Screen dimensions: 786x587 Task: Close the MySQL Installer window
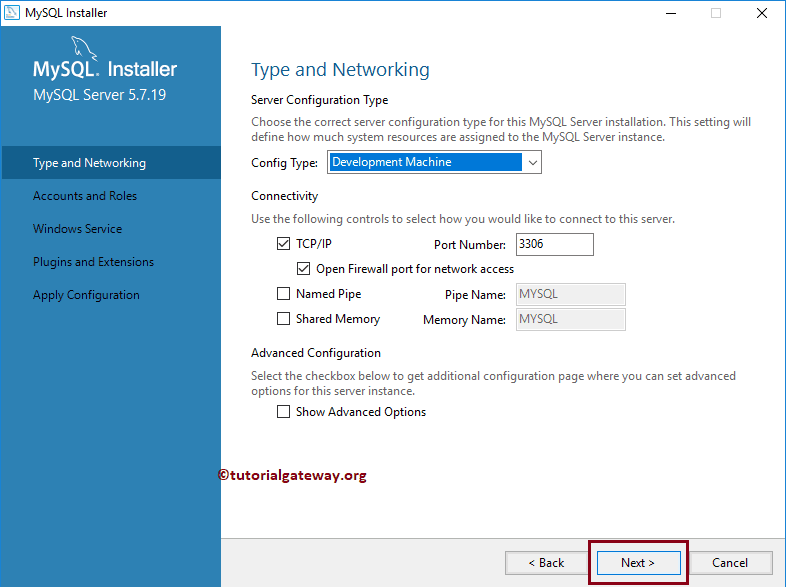coord(761,13)
